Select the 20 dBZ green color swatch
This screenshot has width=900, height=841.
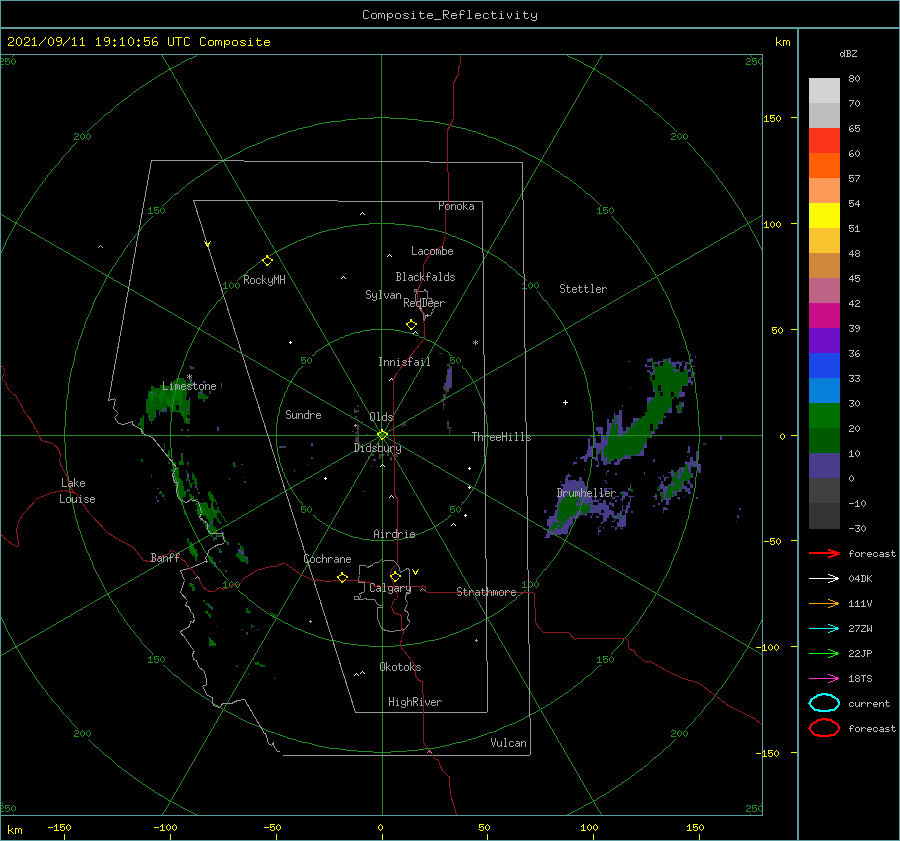(x=824, y=415)
